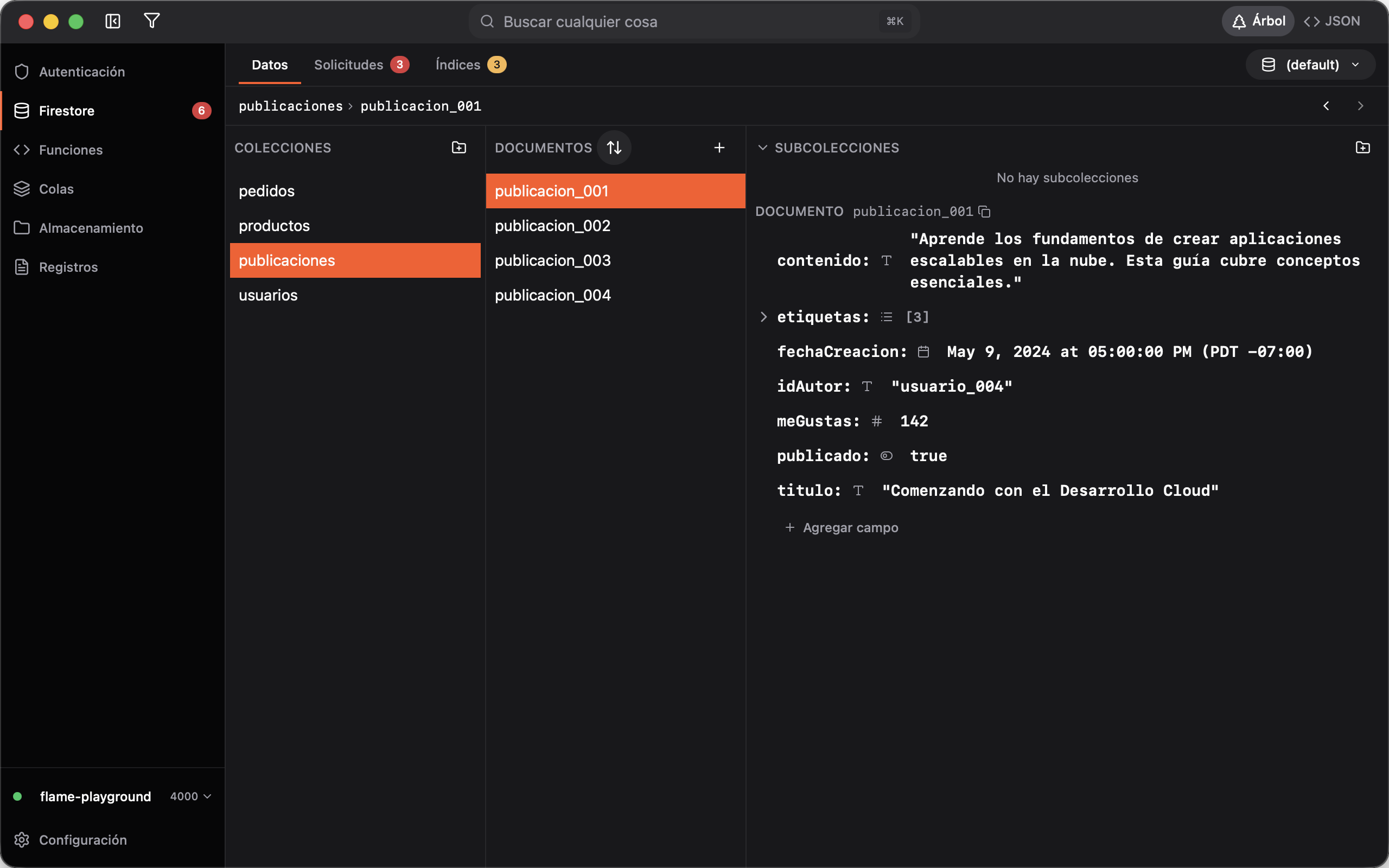Click Agregar campo to add field
The height and width of the screenshot is (868, 1389).
pyautogui.click(x=842, y=527)
